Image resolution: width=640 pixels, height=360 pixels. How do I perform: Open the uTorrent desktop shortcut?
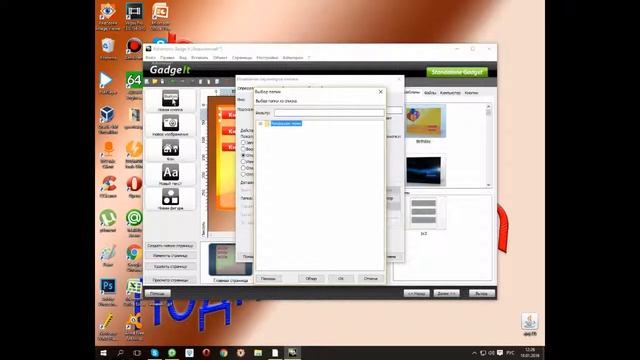[108, 221]
